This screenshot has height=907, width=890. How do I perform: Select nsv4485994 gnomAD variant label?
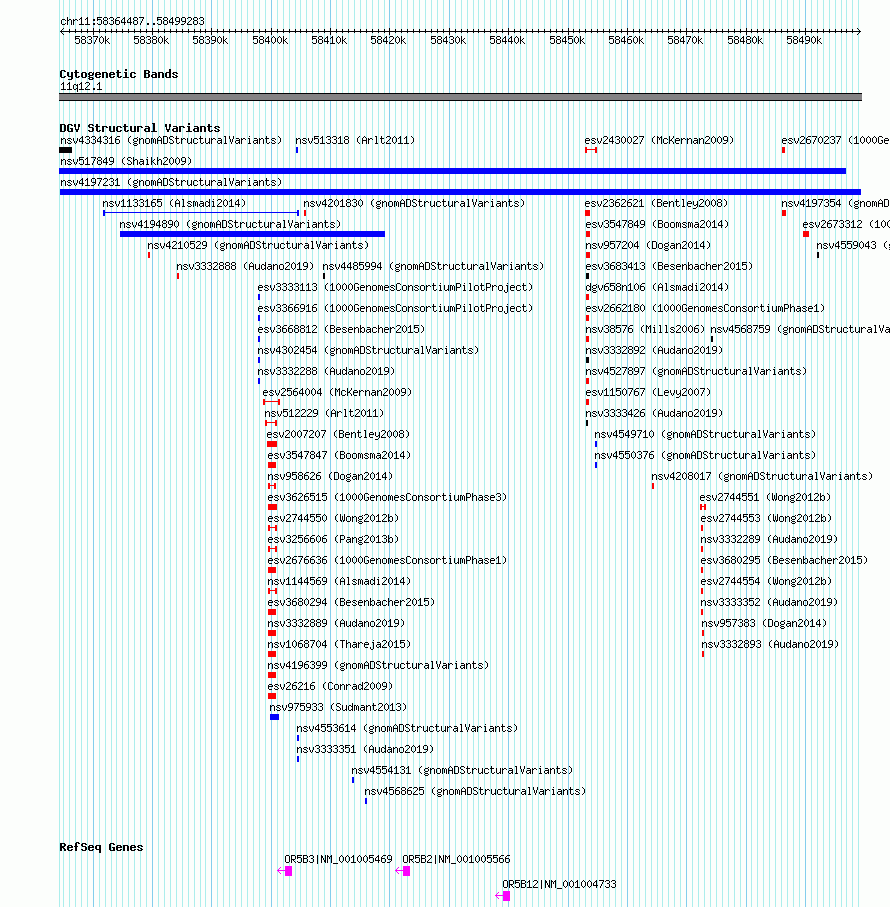(433, 267)
